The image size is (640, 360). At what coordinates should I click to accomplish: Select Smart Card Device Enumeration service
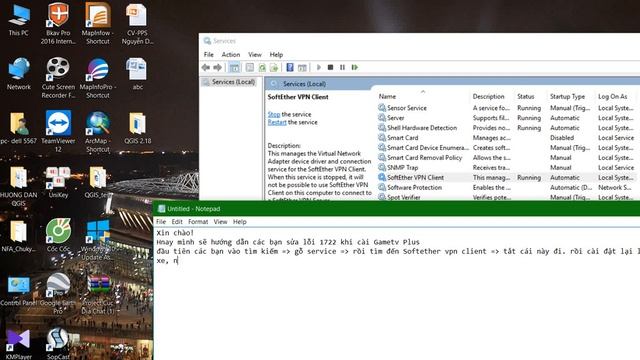[506, 148]
